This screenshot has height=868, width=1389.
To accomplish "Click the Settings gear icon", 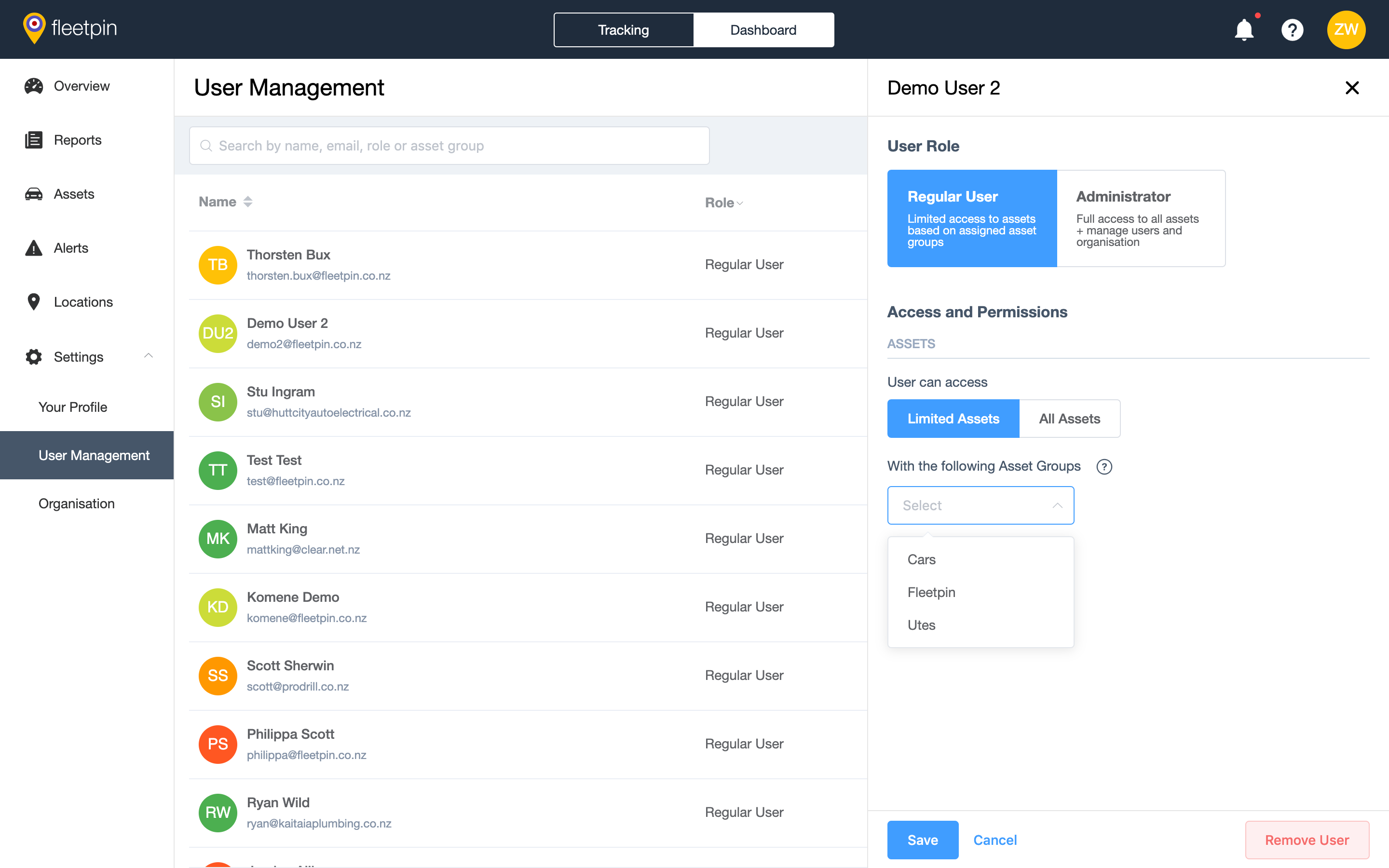I will (x=34, y=356).
